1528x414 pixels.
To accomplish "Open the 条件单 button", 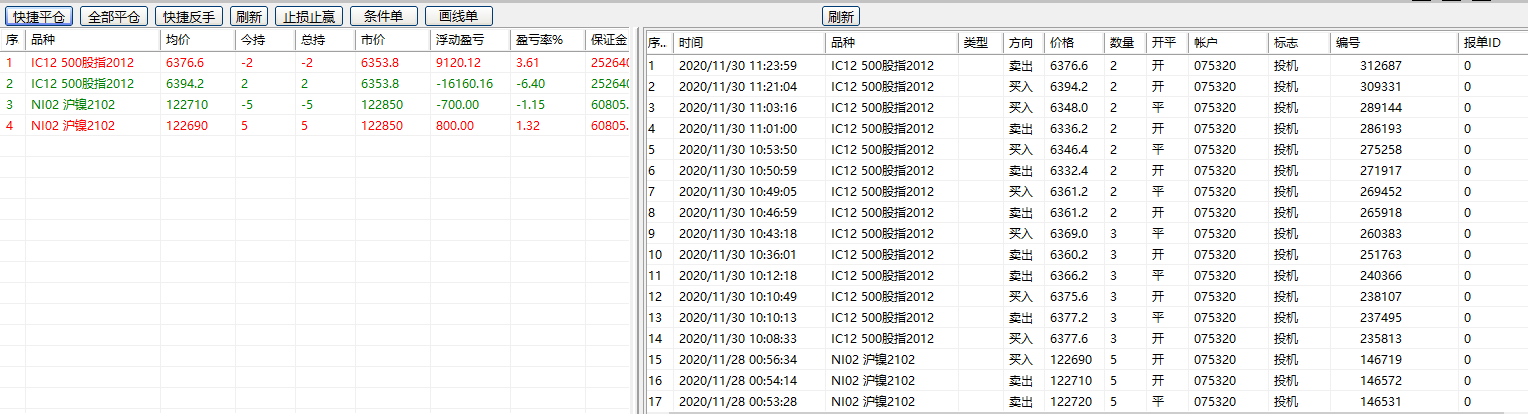I will [x=384, y=17].
